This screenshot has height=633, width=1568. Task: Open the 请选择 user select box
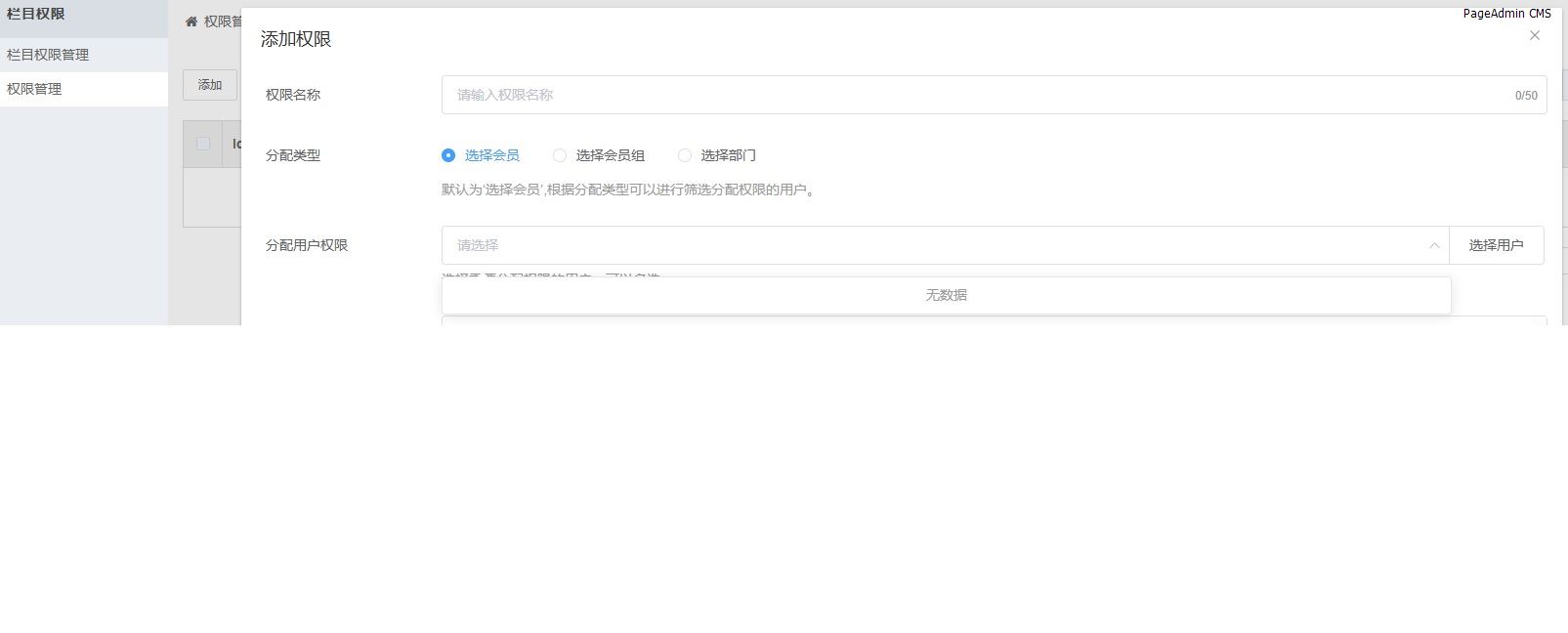coord(945,245)
